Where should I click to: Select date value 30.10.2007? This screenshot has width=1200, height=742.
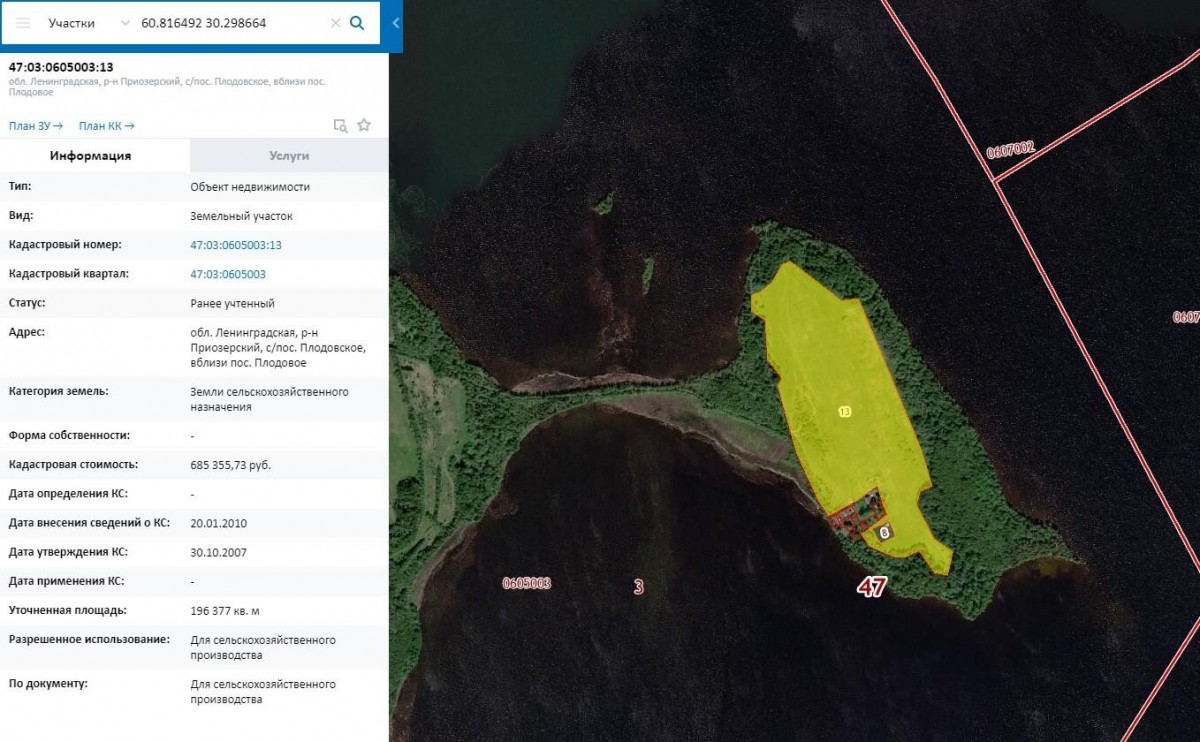[x=218, y=552]
